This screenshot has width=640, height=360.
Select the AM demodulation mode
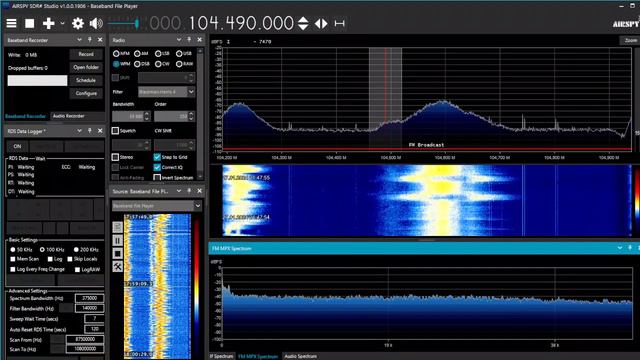[x=142, y=53]
